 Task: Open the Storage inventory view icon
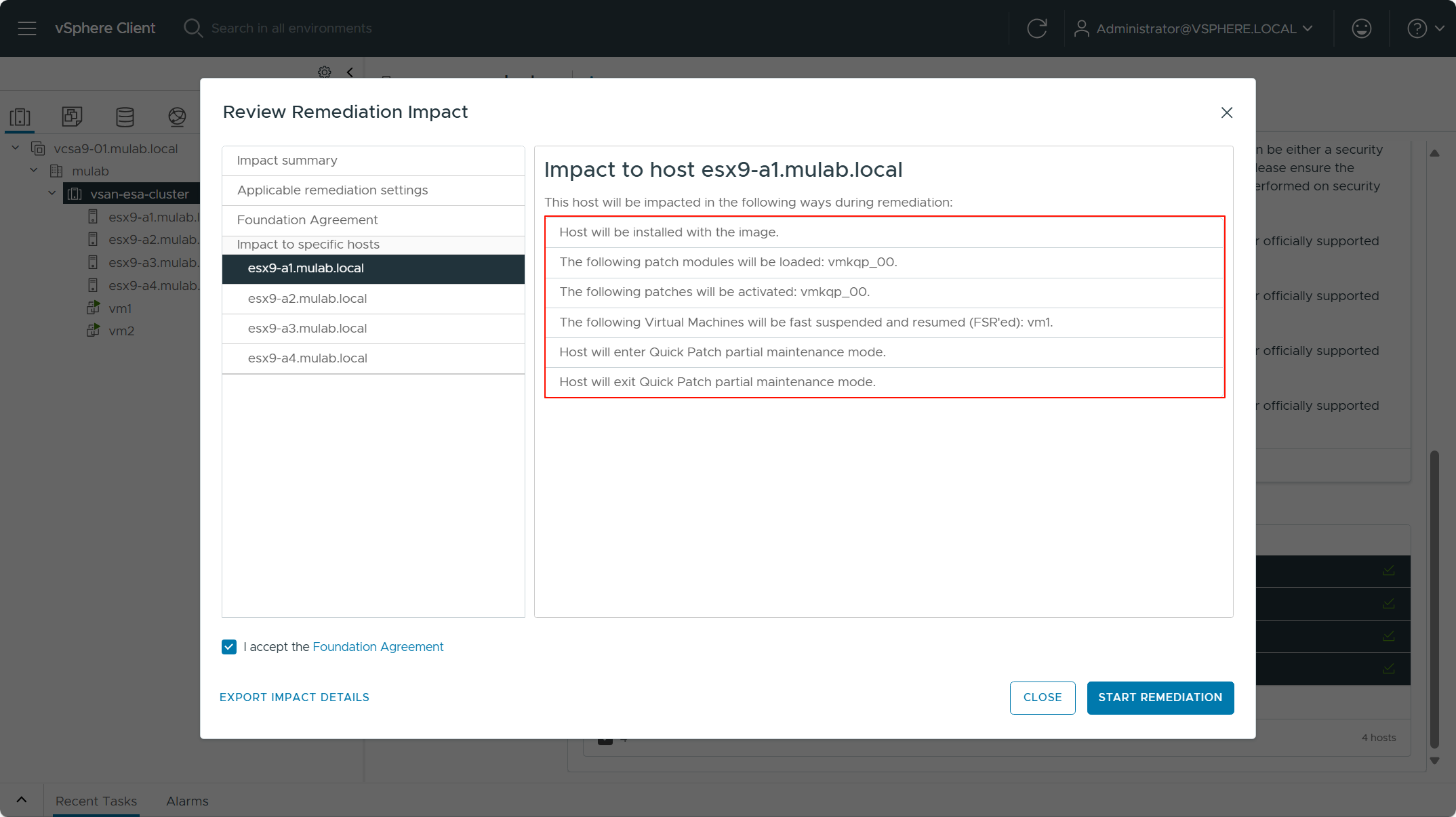point(125,117)
